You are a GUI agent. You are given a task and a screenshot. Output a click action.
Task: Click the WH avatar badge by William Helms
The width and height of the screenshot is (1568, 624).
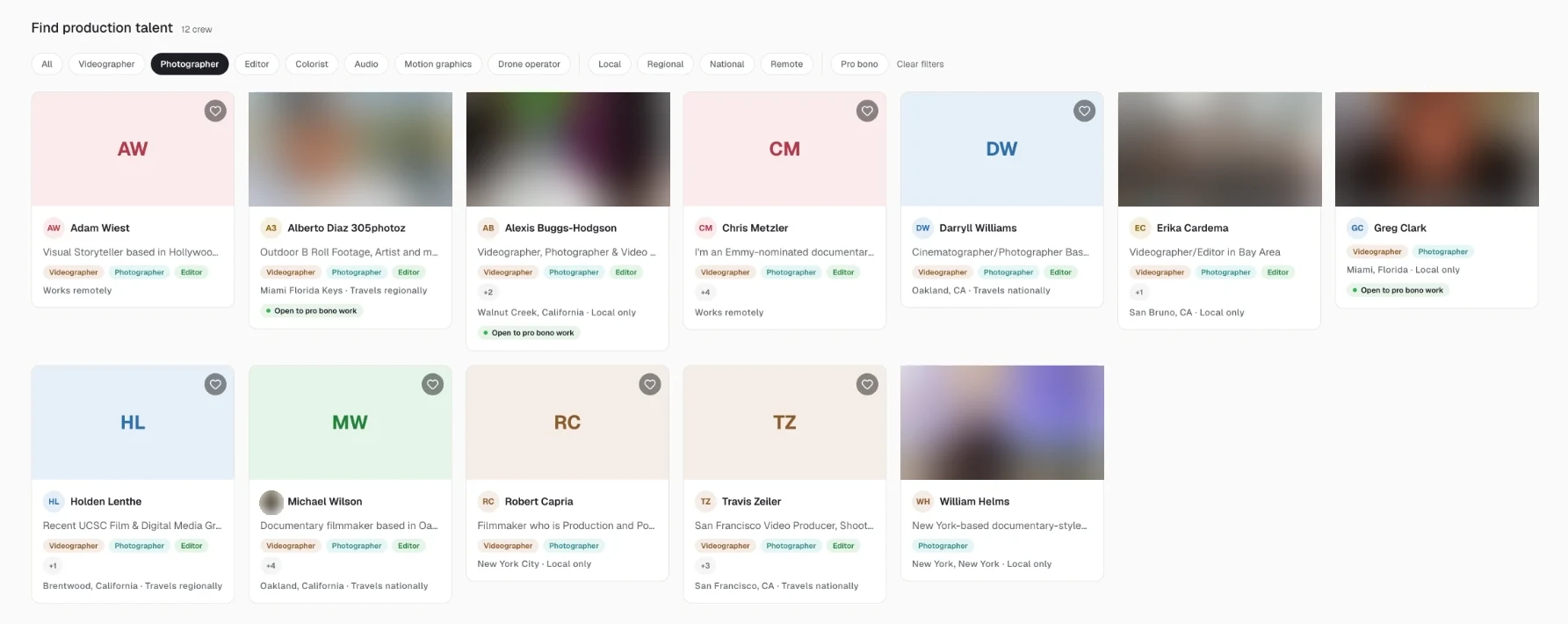click(x=923, y=502)
